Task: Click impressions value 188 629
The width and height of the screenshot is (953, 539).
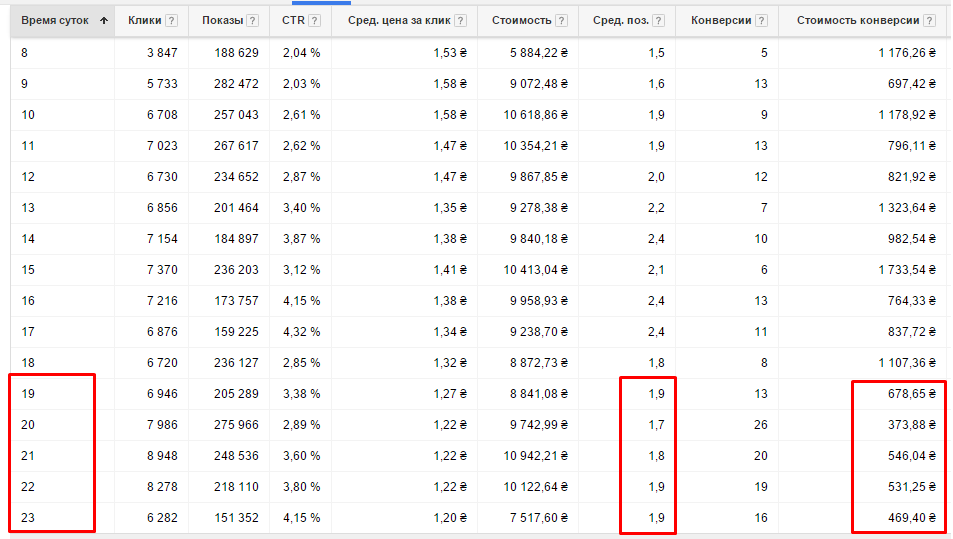Action: (x=236, y=53)
